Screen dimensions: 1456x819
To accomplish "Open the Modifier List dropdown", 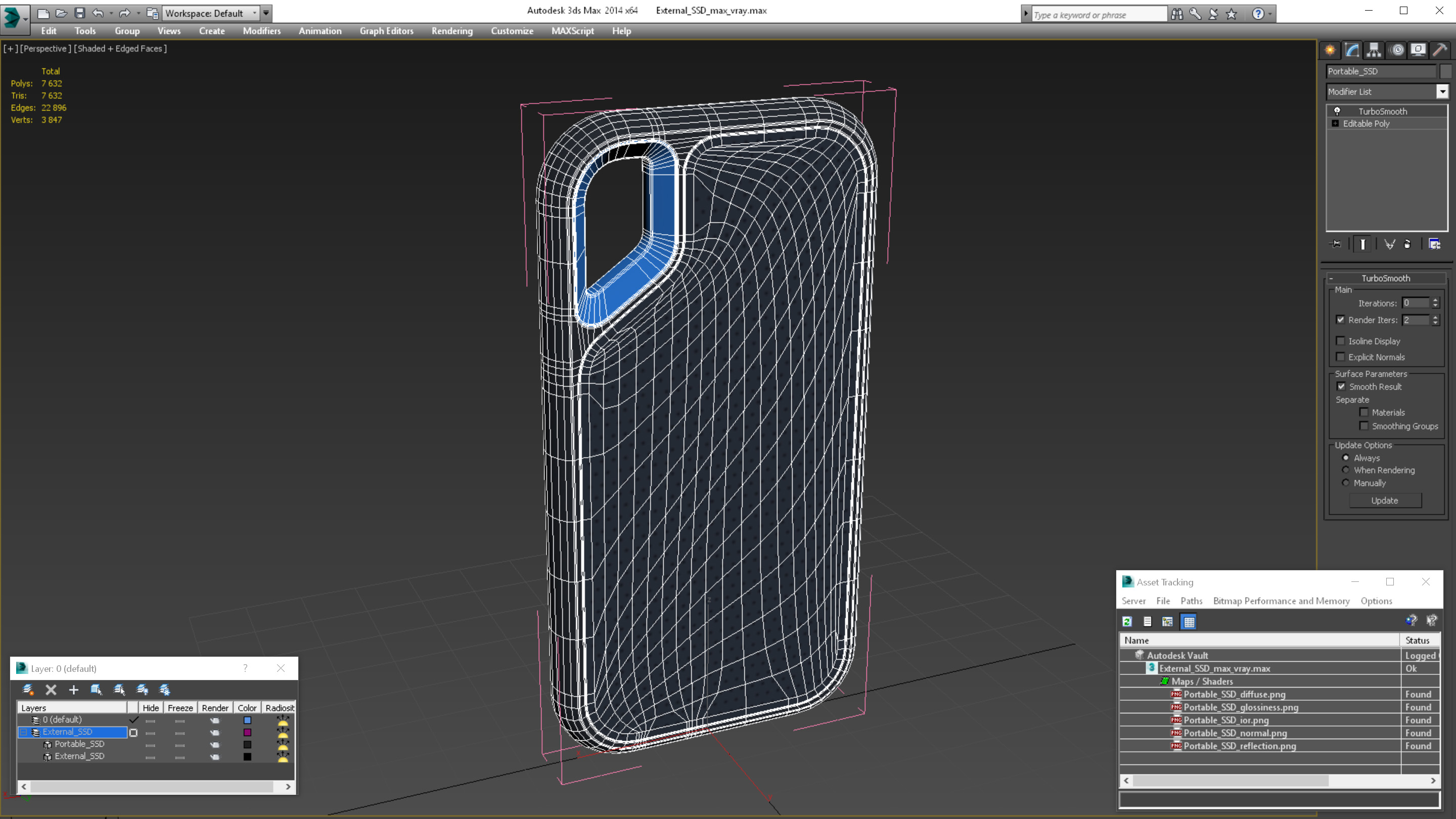I will (1442, 92).
